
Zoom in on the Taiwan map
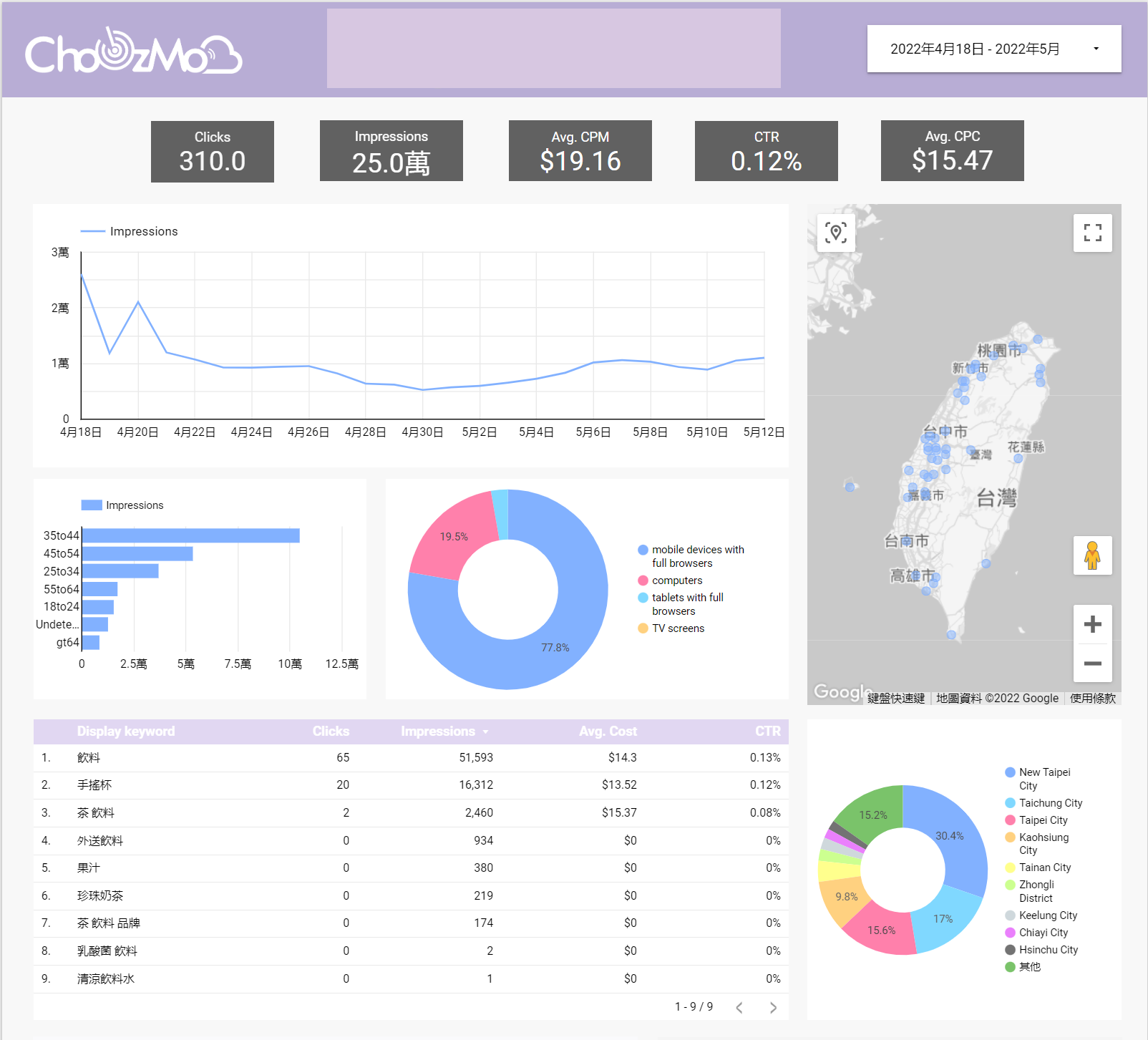(1092, 624)
